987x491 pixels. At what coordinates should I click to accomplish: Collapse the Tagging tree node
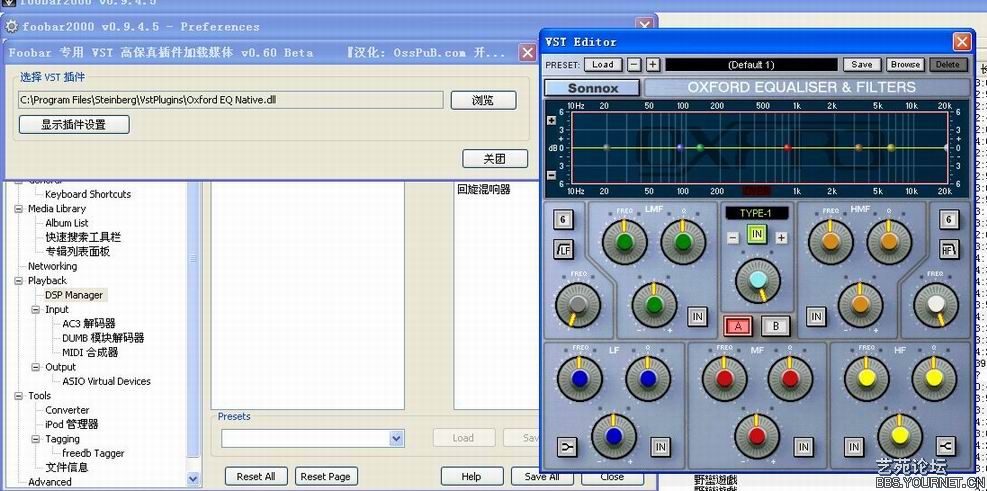[x=36, y=439]
